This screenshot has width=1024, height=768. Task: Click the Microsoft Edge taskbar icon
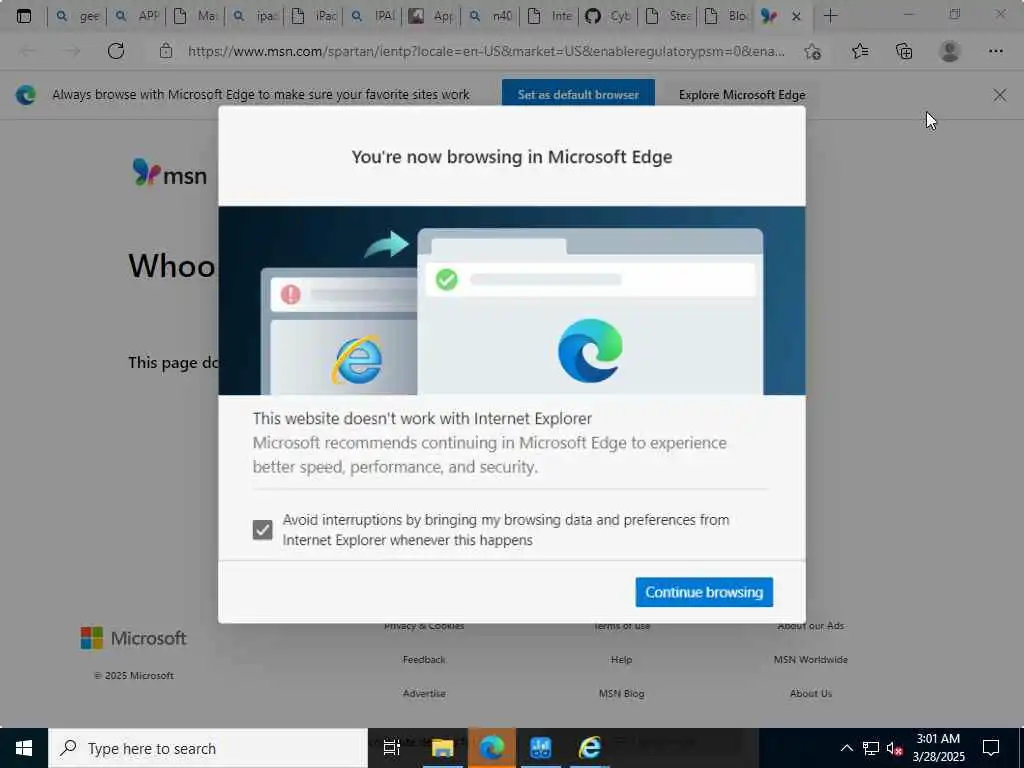(491, 748)
